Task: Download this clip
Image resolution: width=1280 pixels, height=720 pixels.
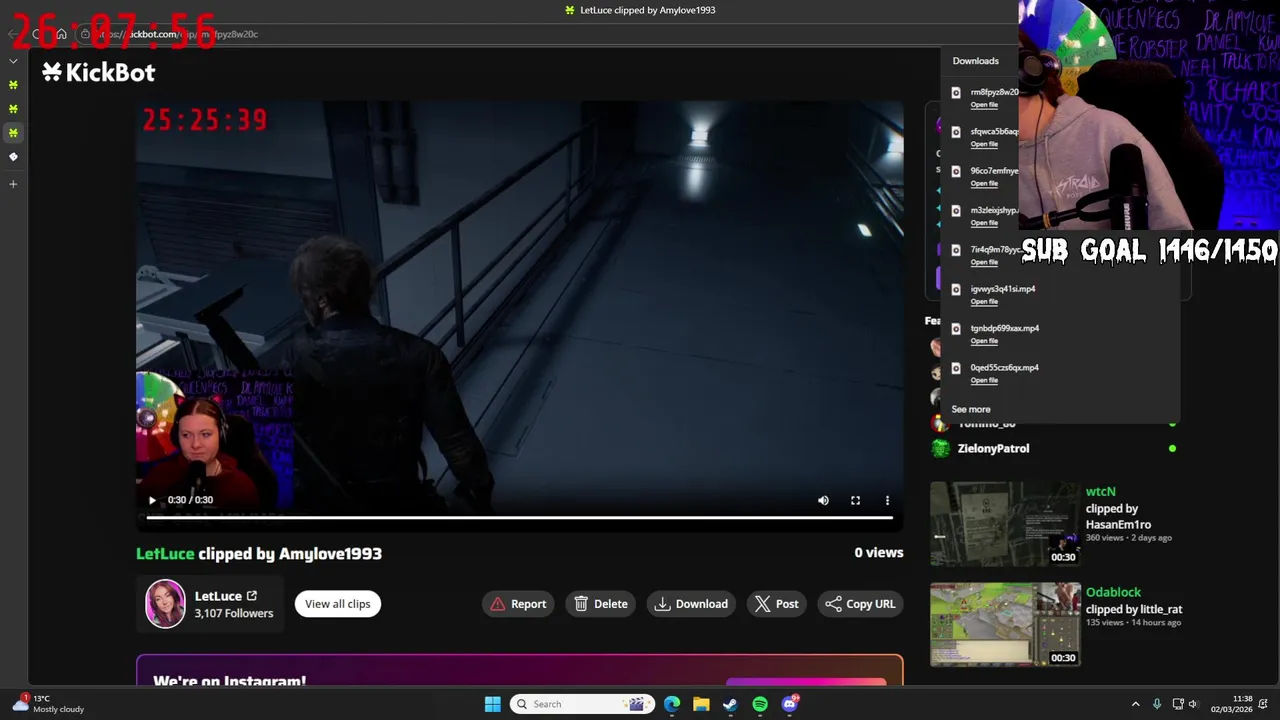Action: [691, 604]
